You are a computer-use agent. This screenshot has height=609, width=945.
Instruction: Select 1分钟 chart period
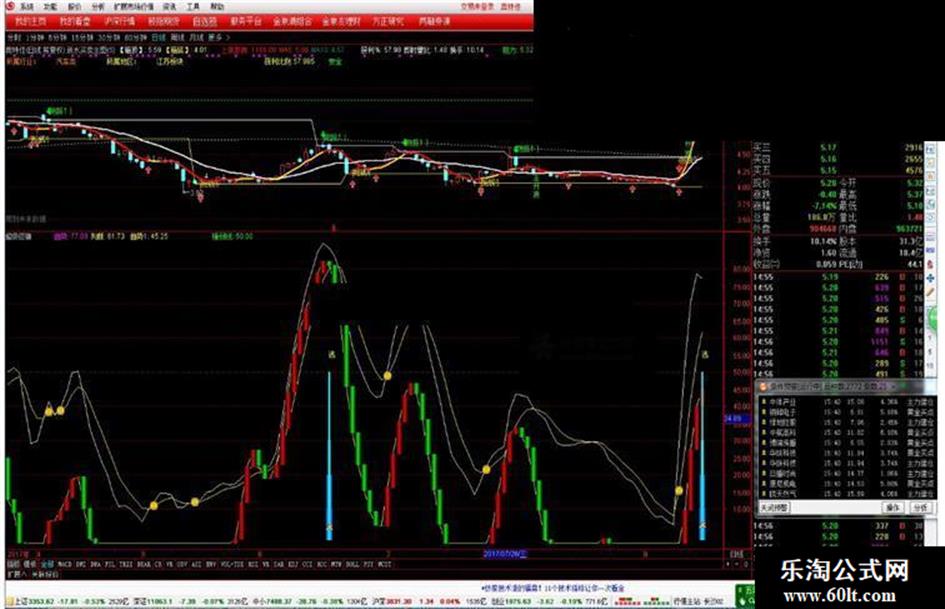pos(36,37)
